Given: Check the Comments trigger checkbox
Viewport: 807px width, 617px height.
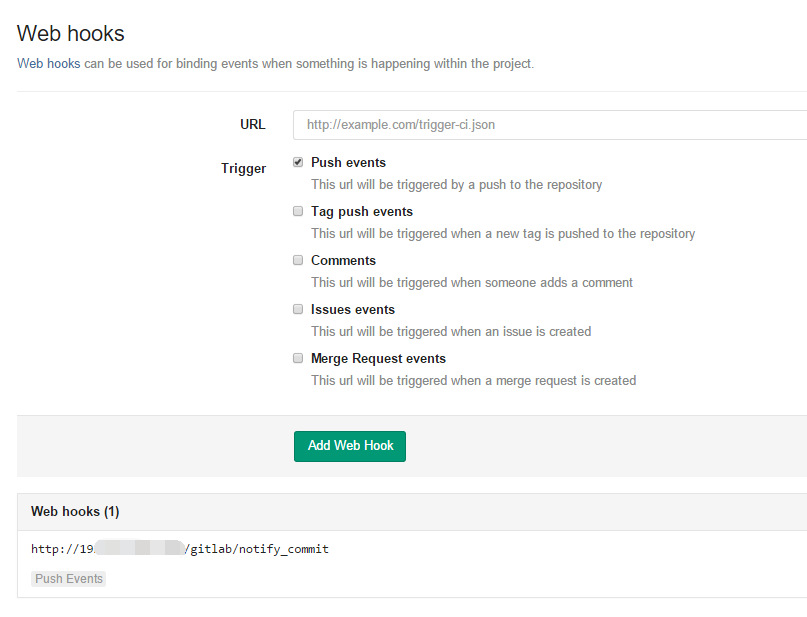Looking at the screenshot, I should [x=298, y=260].
